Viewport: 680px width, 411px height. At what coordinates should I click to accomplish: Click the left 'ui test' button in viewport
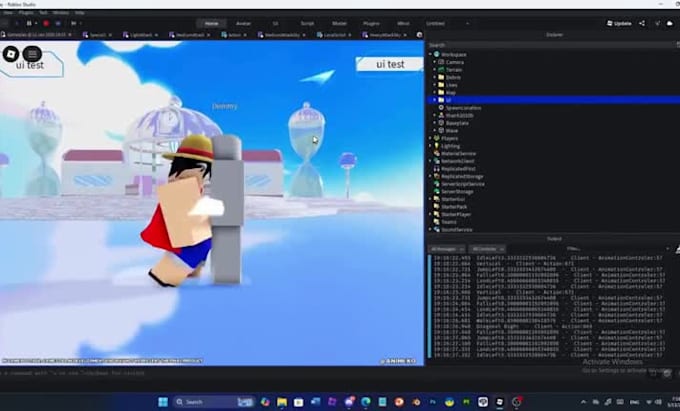31,65
